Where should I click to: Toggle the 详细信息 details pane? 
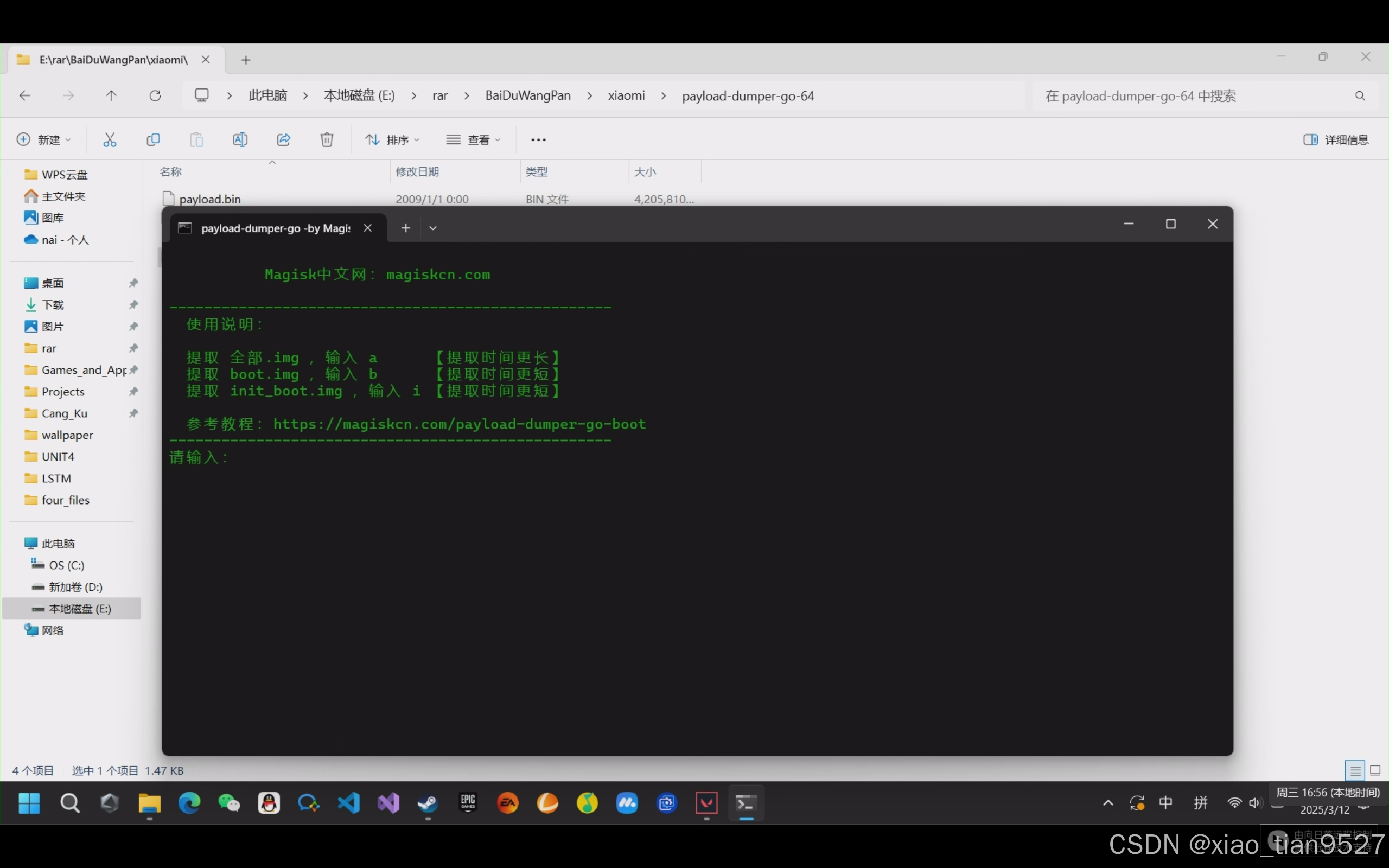pyautogui.click(x=1336, y=139)
